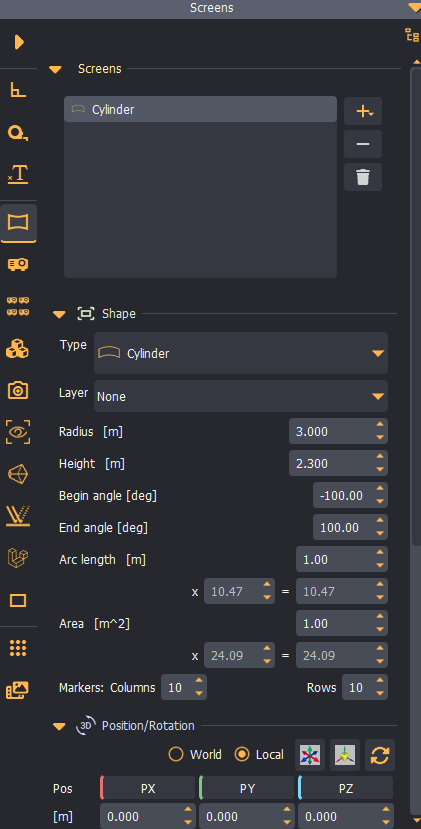
Task: Open the Screens panel title menu arrow
Action: (414, 7)
